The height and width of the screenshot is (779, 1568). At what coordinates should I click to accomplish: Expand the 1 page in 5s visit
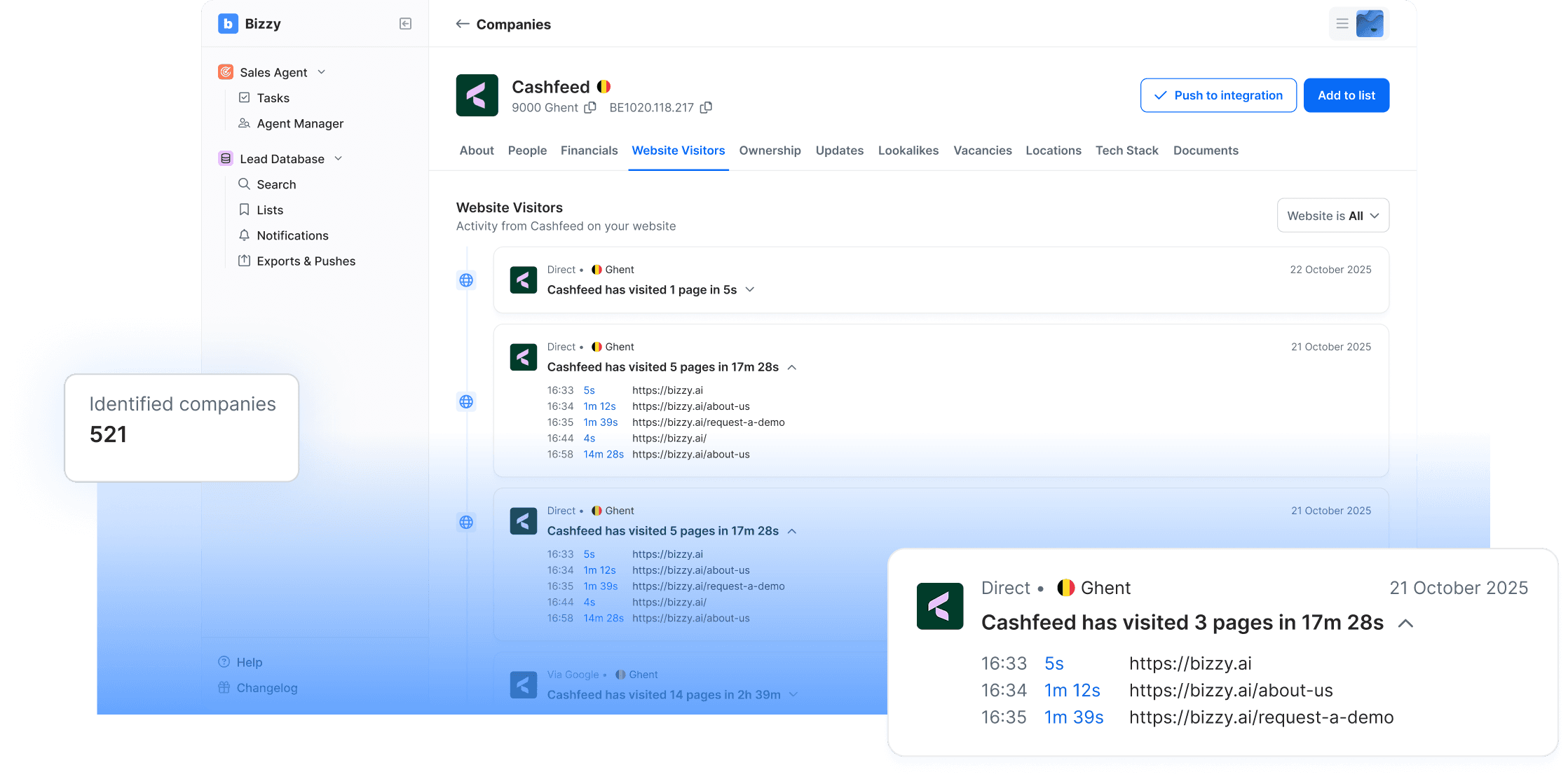(750, 289)
